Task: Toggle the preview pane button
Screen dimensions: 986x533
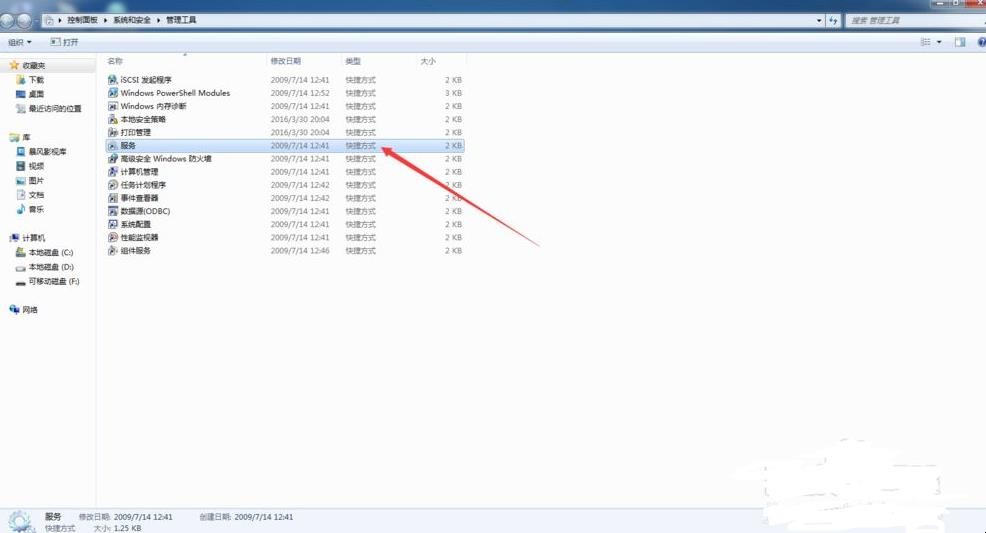Action: (960, 42)
